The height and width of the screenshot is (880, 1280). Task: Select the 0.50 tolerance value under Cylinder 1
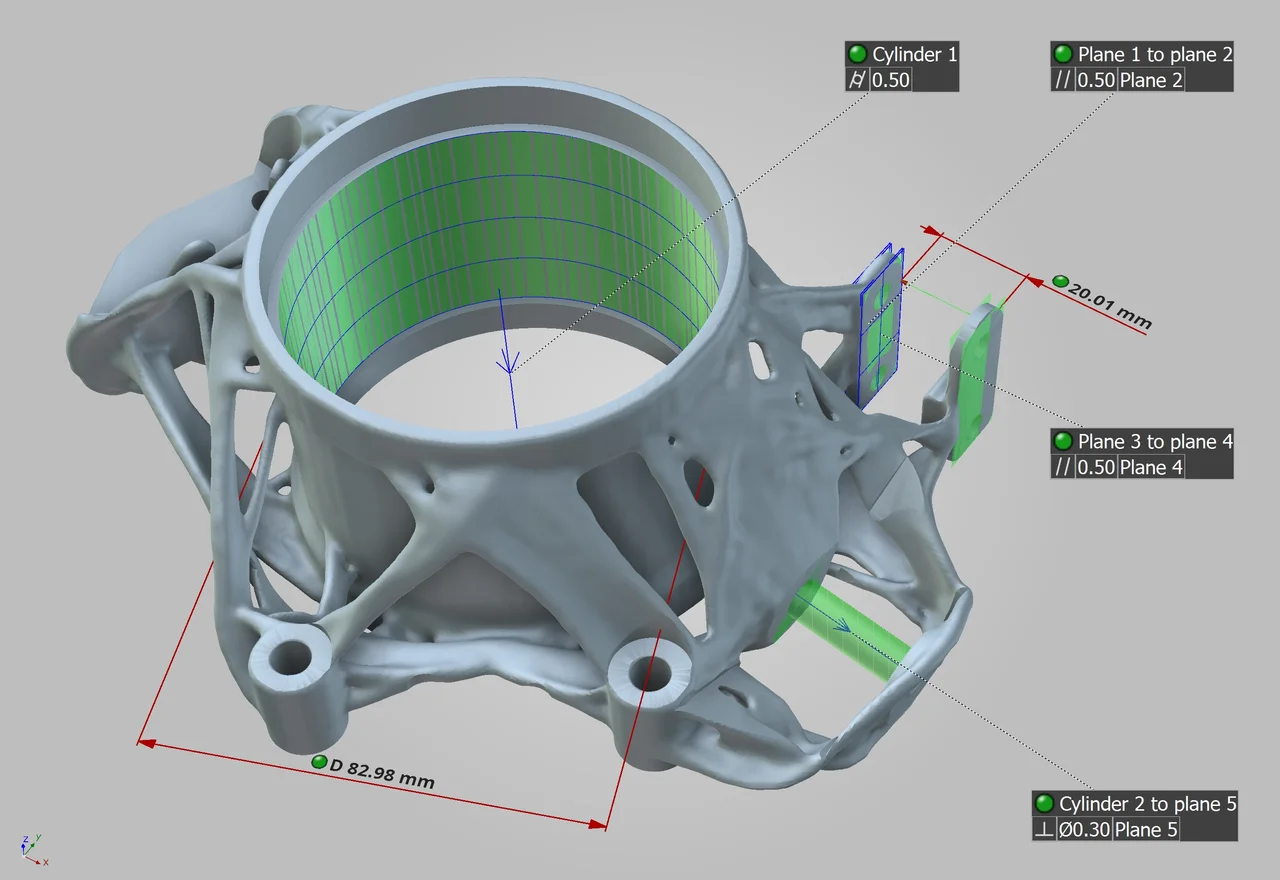890,80
